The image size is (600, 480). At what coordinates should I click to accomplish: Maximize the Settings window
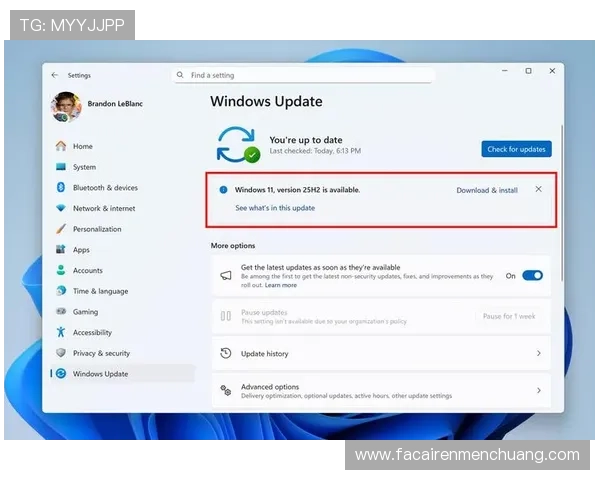pyautogui.click(x=528, y=71)
